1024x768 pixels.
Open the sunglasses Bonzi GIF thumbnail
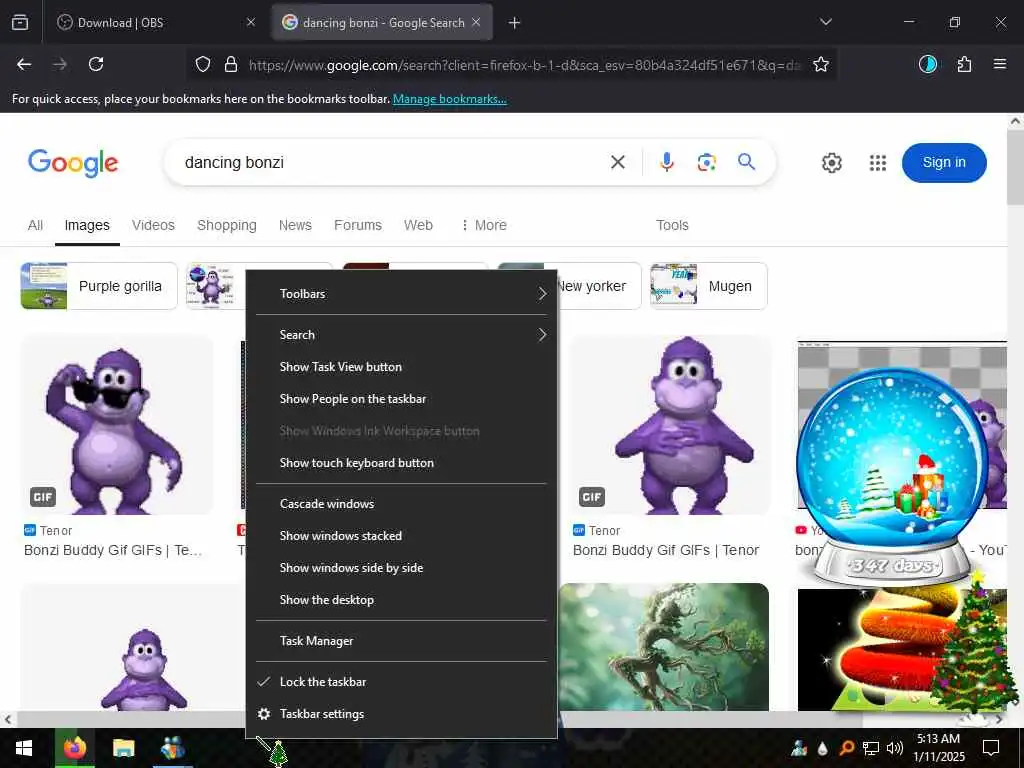pyautogui.click(x=118, y=425)
